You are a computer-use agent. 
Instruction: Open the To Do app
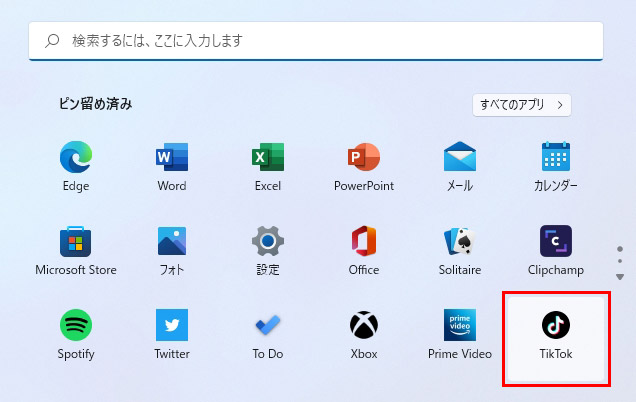tap(268, 326)
